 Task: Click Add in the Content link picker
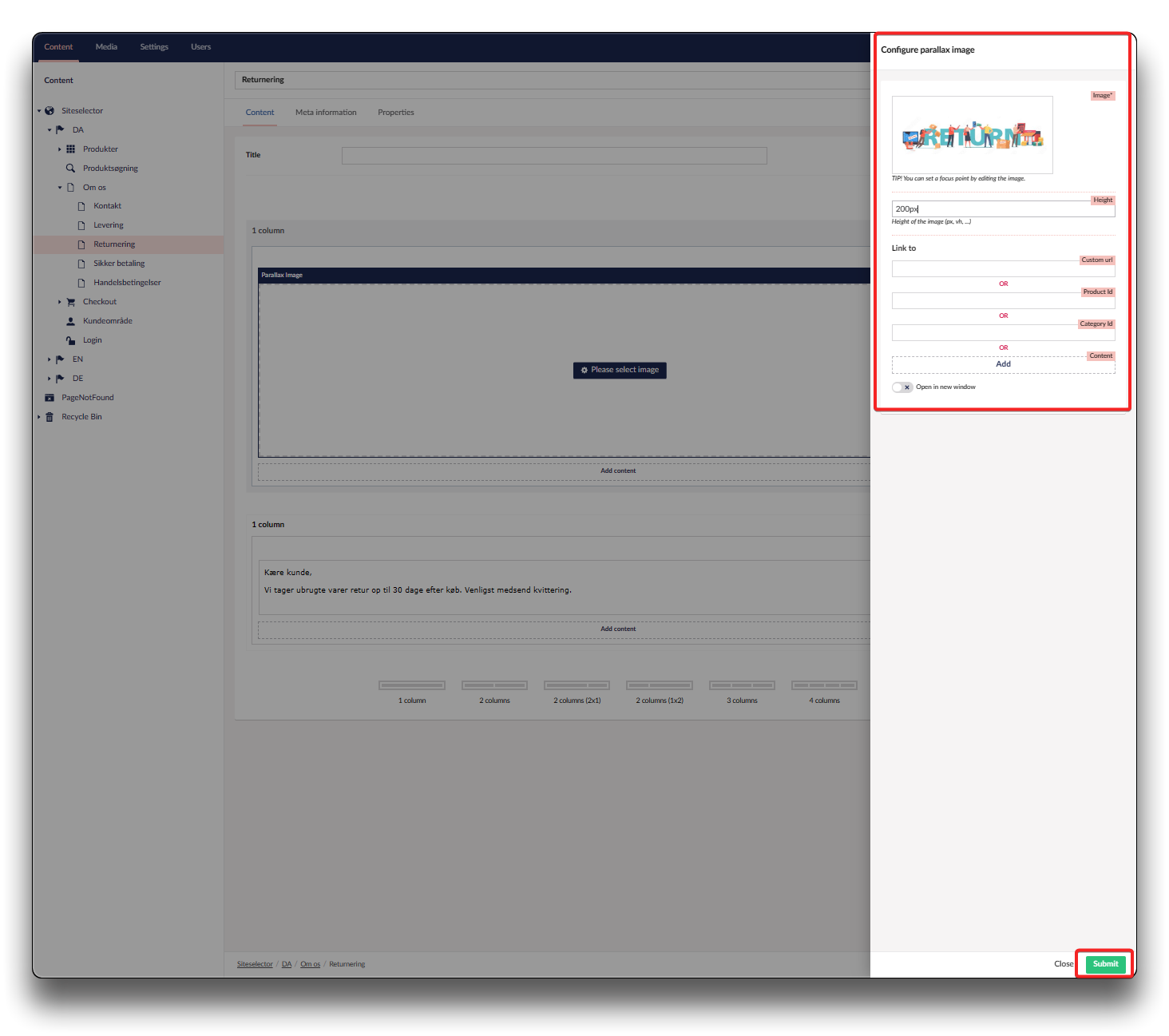1003,364
